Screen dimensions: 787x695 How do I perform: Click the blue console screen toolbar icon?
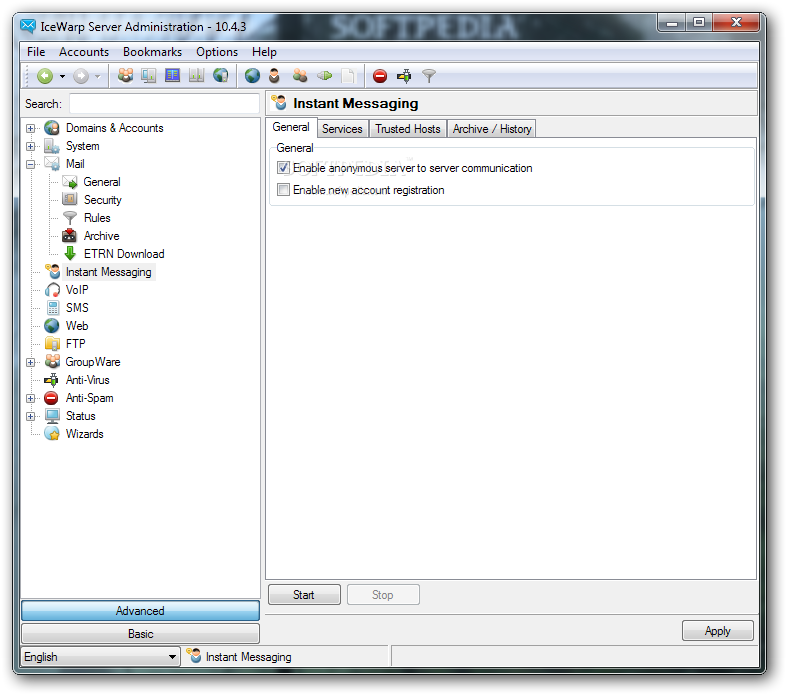[172, 76]
